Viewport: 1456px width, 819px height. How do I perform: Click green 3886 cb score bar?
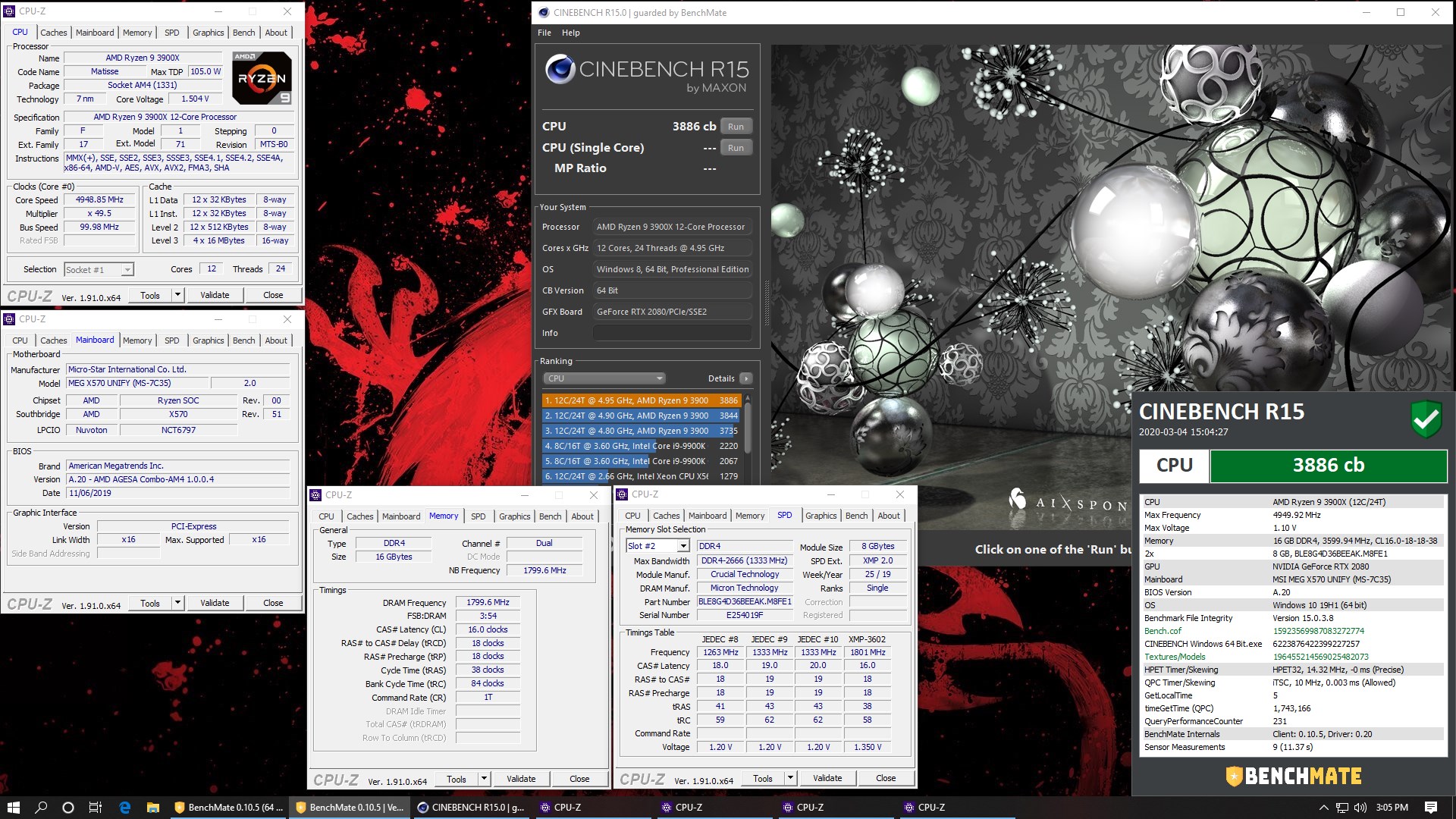click(x=1328, y=466)
